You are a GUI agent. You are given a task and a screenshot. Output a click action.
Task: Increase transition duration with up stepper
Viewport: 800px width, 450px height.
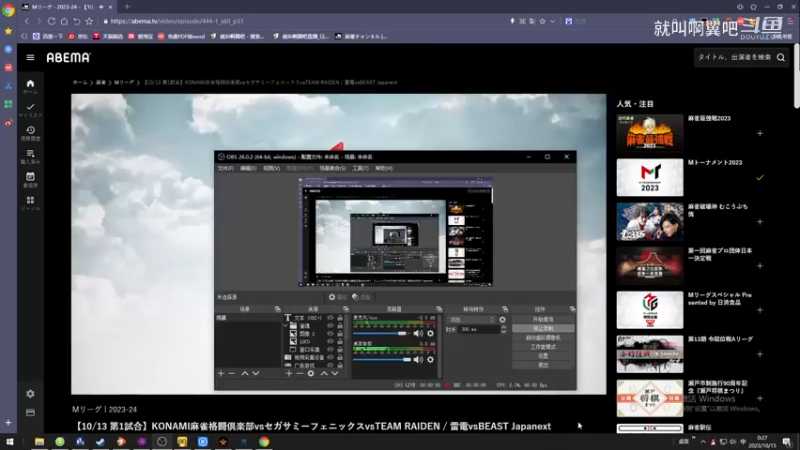pyautogui.click(x=504, y=328)
